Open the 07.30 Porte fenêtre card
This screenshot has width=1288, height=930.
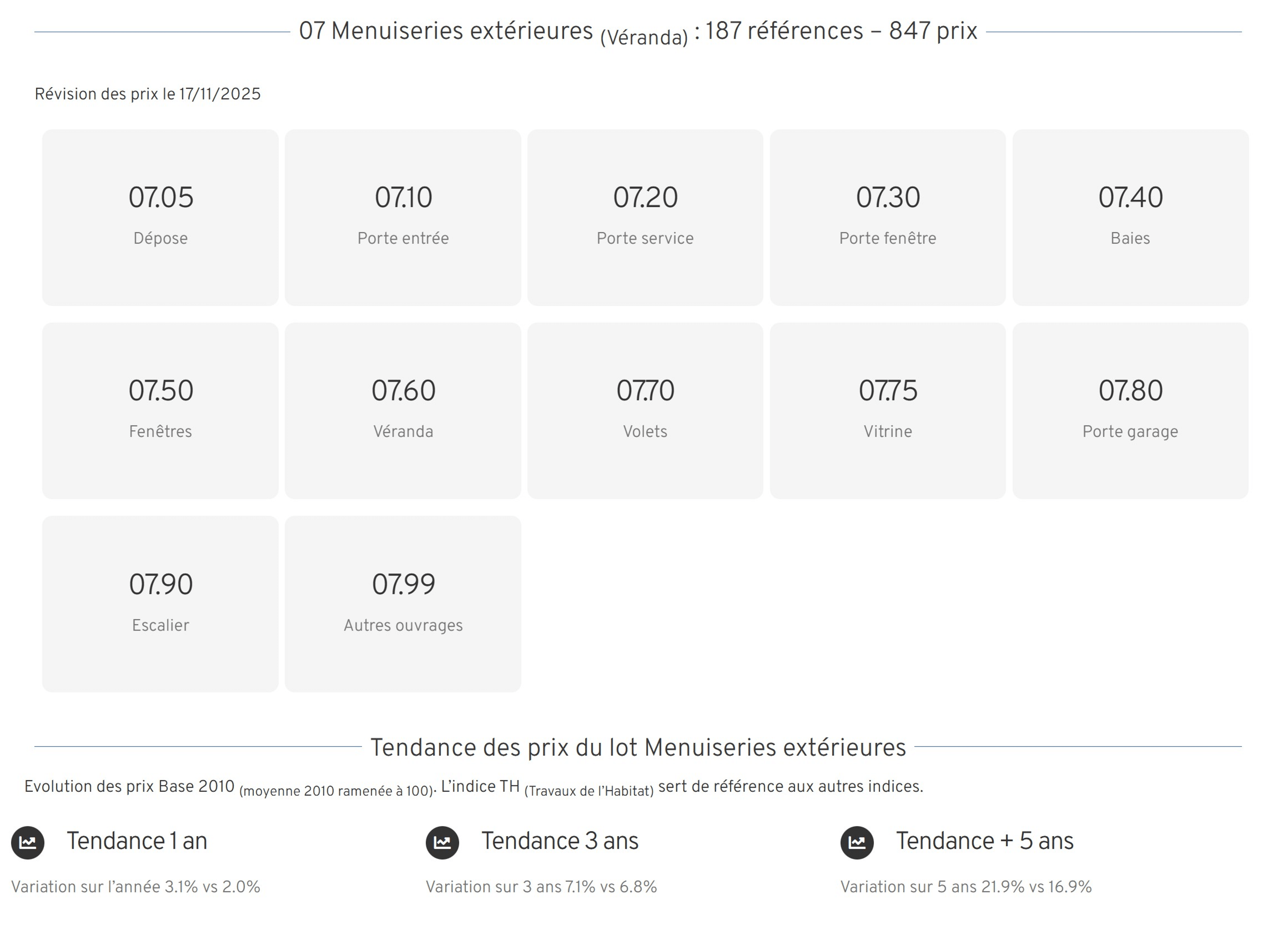(887, 217)
